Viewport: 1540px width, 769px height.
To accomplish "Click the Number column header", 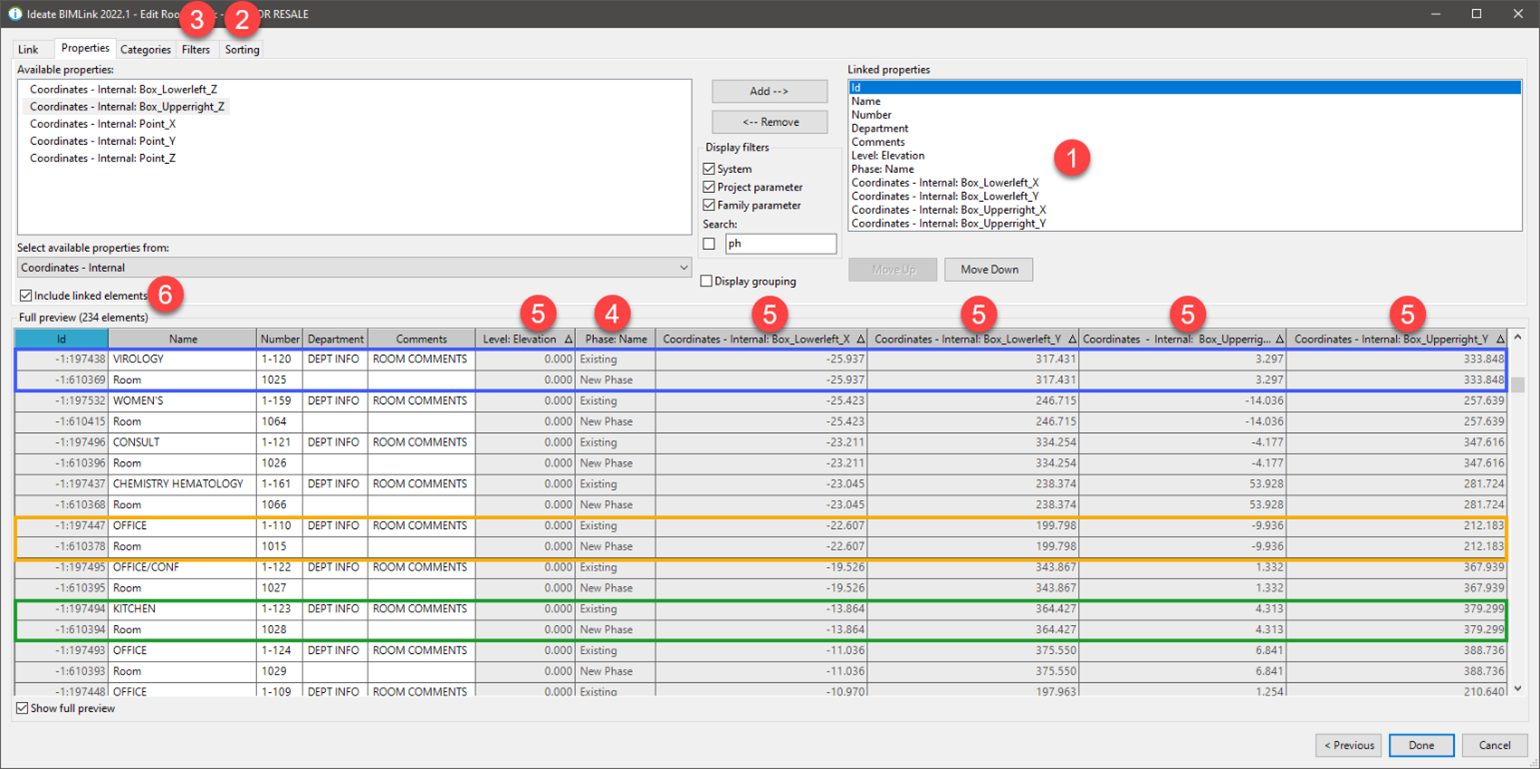I will (280, 339).
